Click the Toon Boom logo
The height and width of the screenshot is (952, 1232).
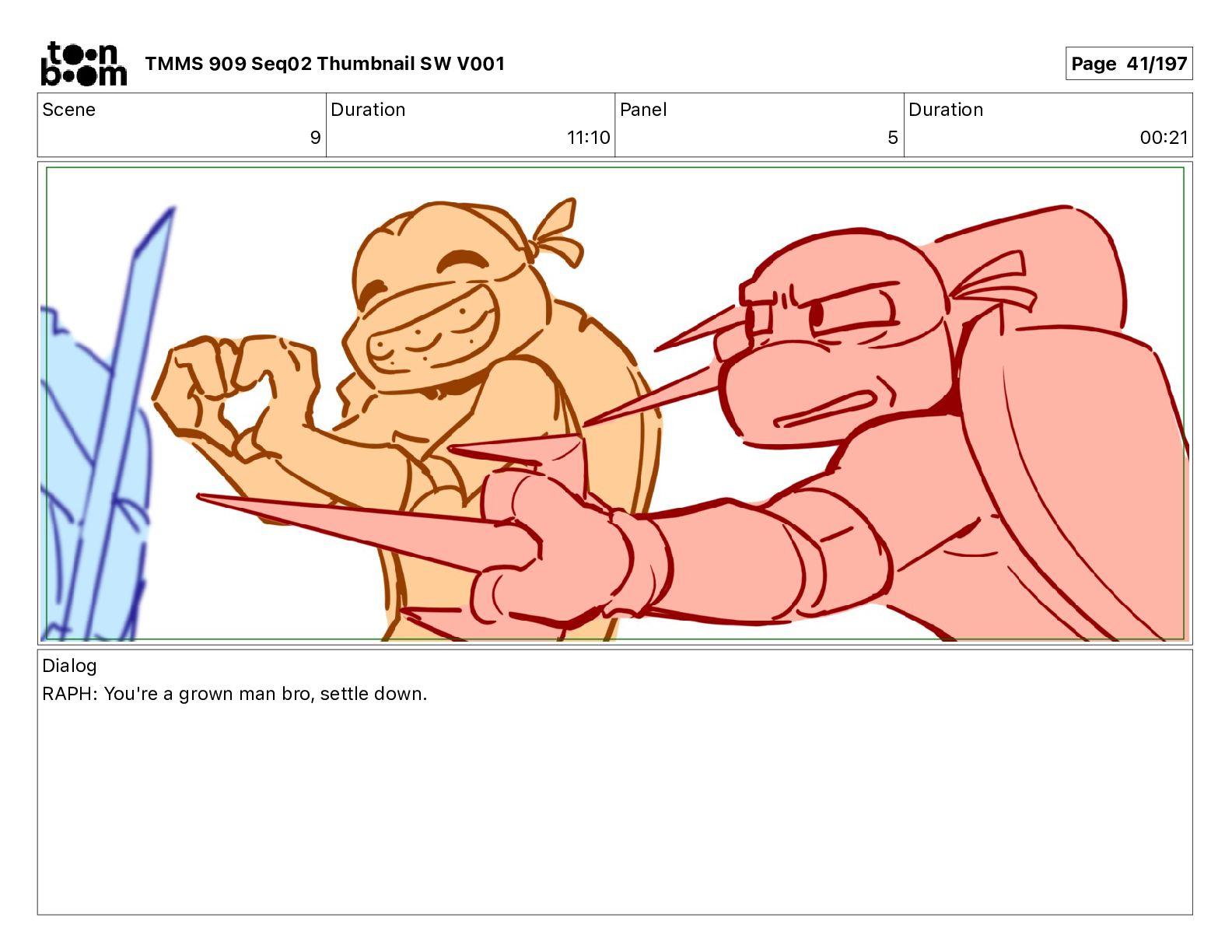point(83,63)
